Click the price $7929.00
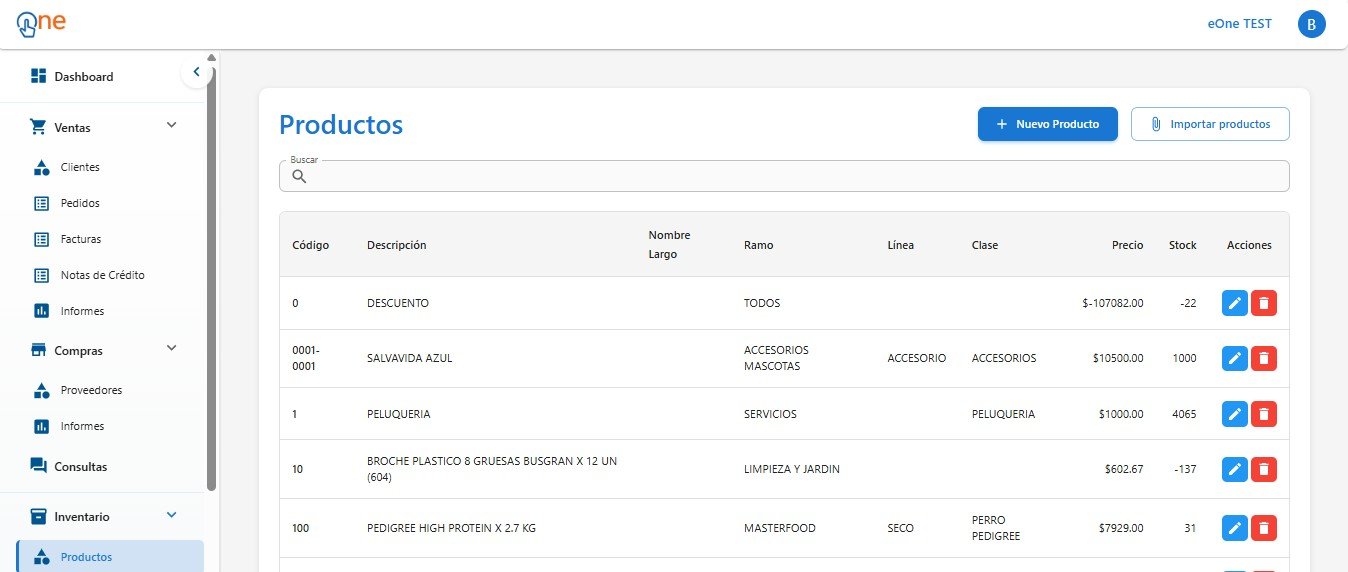The image size is (1348, 572). tap(1121, 528)
